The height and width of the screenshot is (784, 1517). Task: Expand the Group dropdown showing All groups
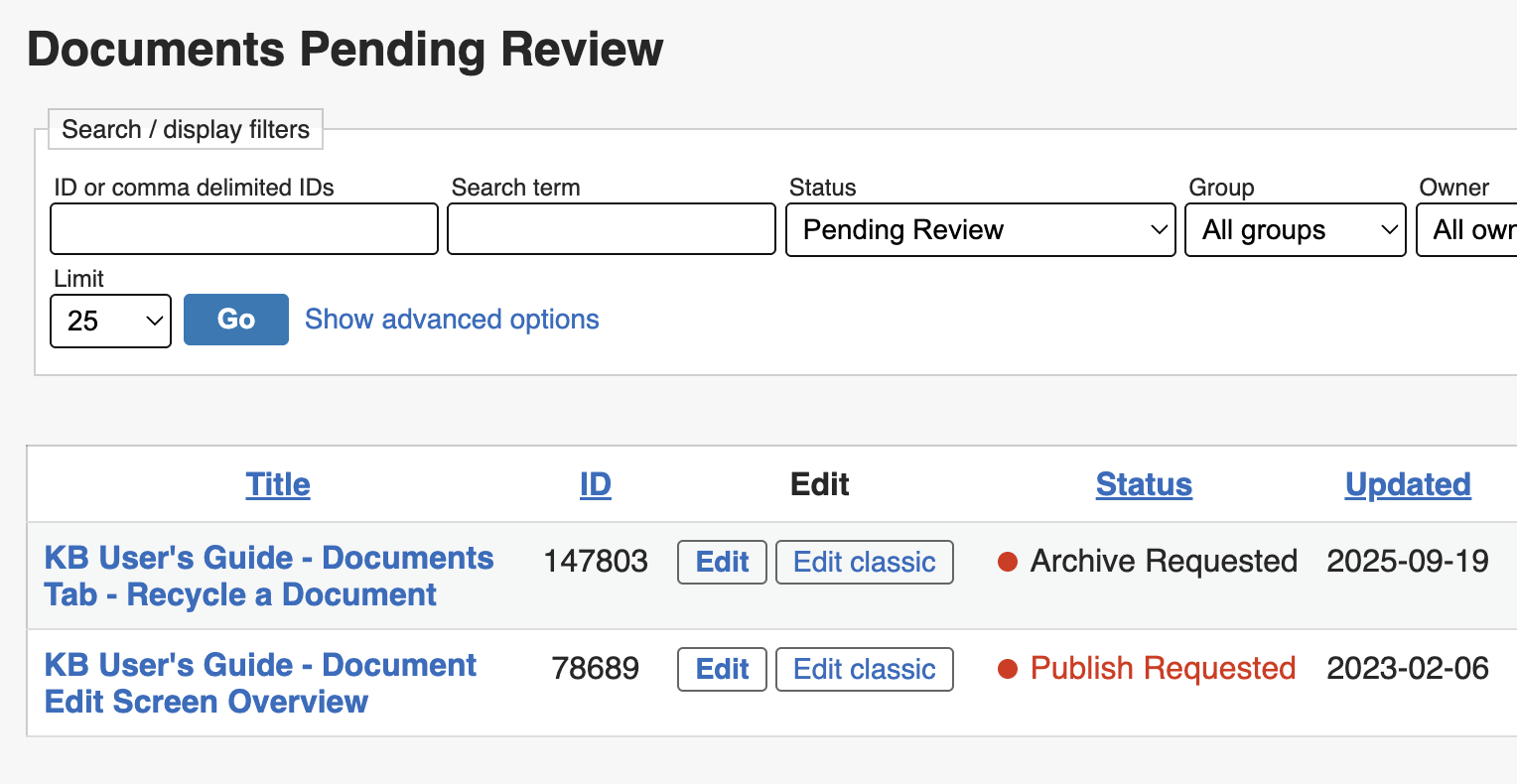point(1295,230)
